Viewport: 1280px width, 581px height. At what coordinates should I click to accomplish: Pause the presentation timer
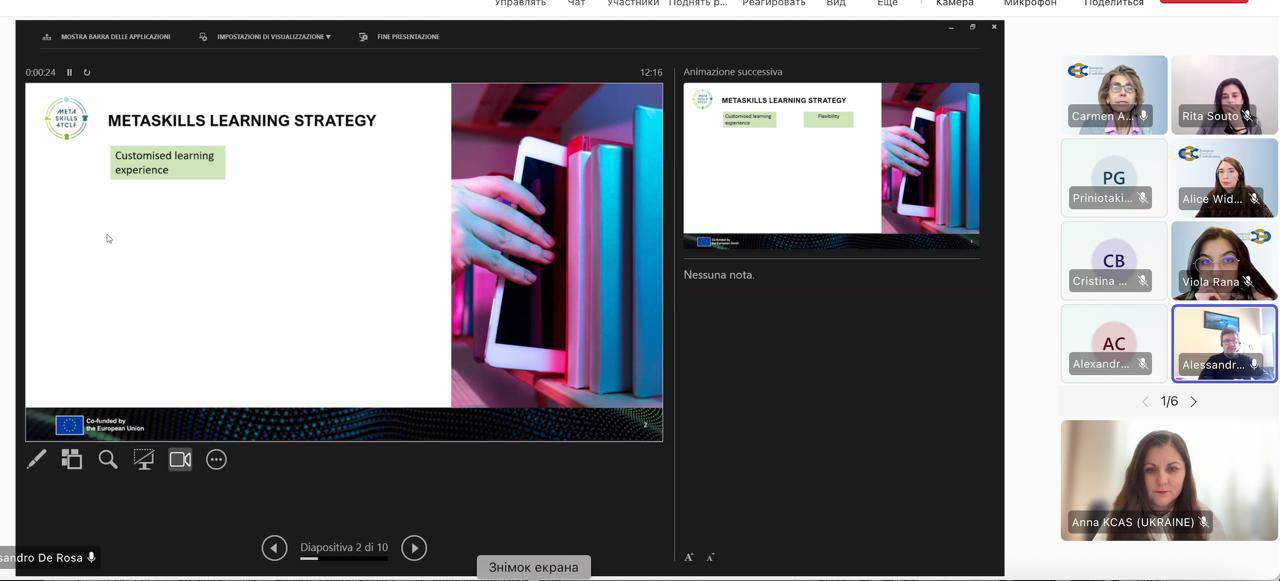click(69, 72)
